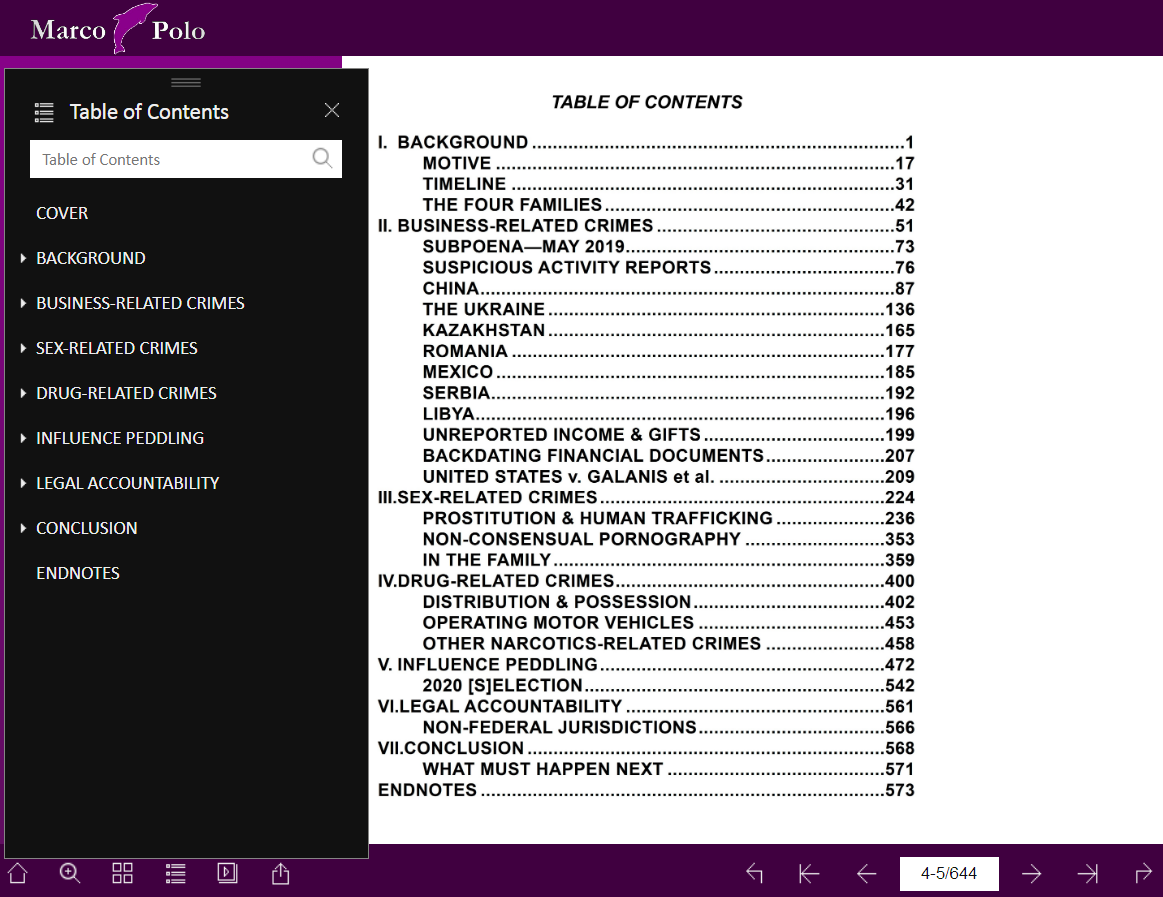
Task: Click the share icon
Action: pos(280,873)
